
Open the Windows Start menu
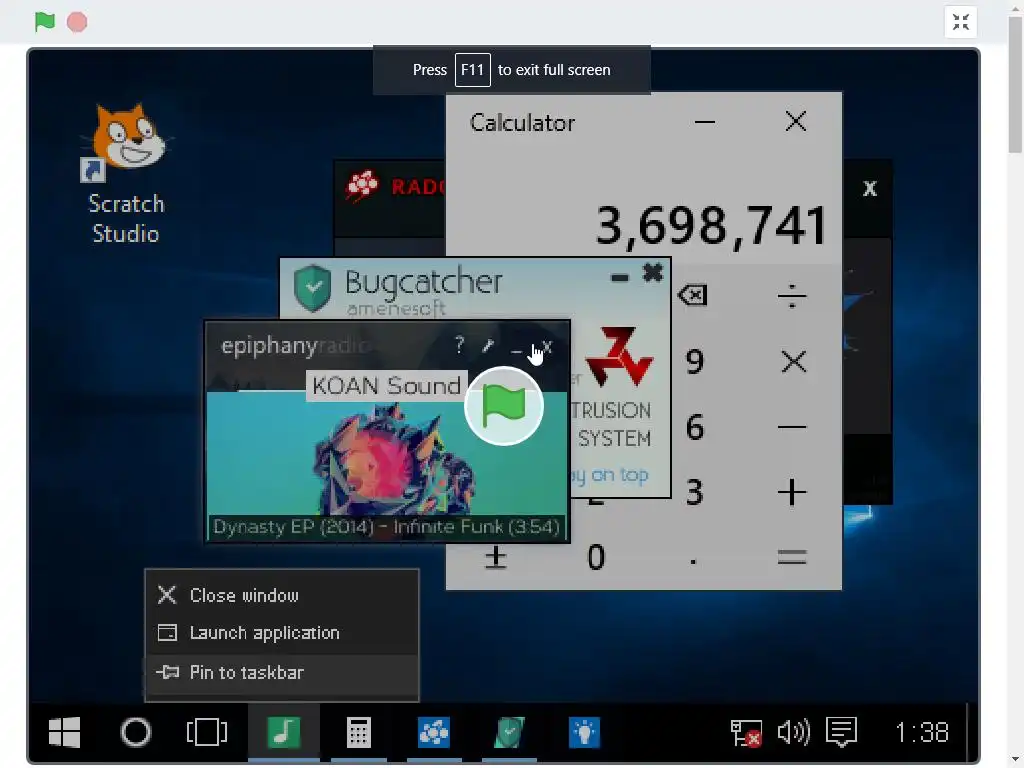click(x=65, y=732)
